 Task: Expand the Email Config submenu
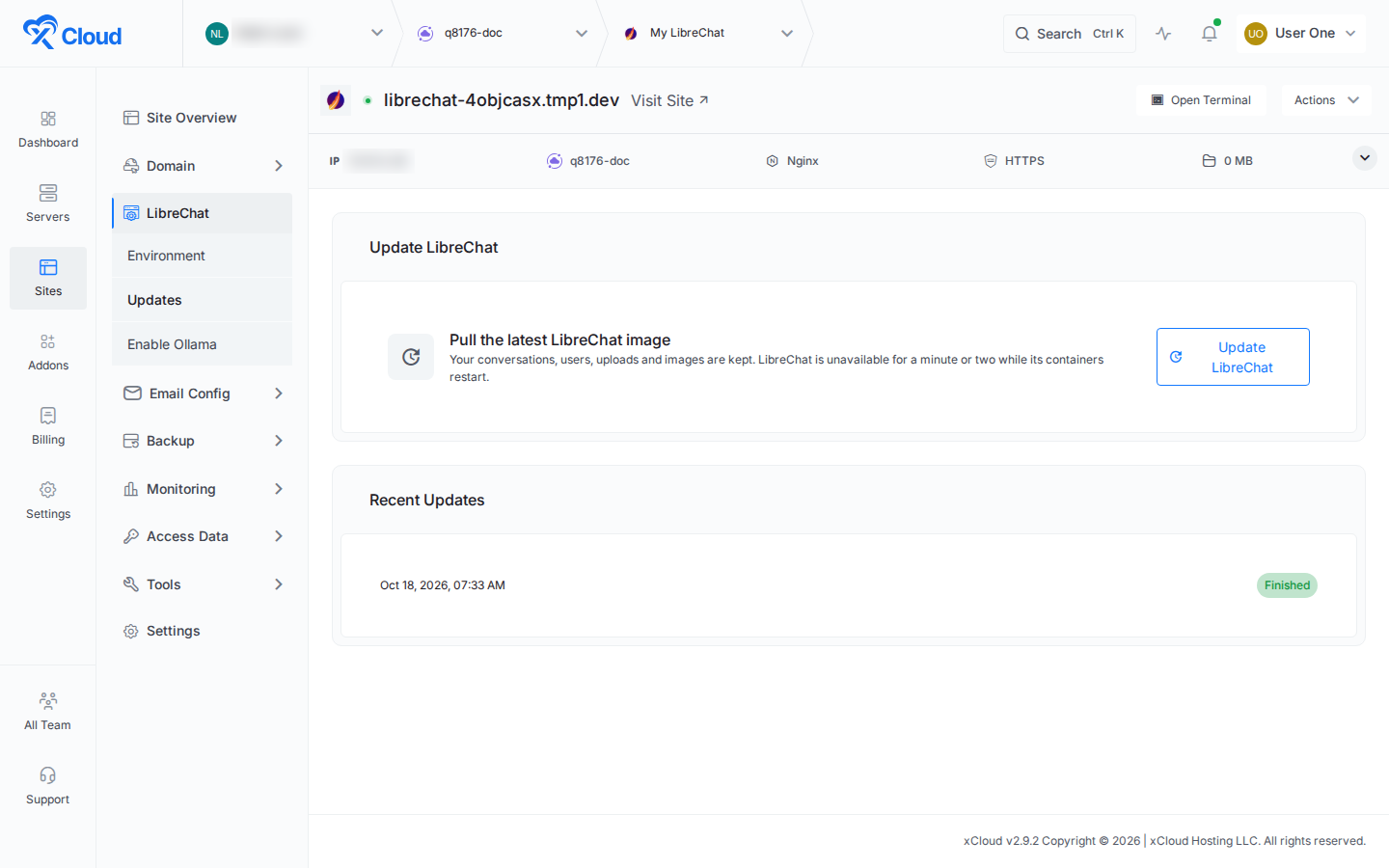click(279, 393)
